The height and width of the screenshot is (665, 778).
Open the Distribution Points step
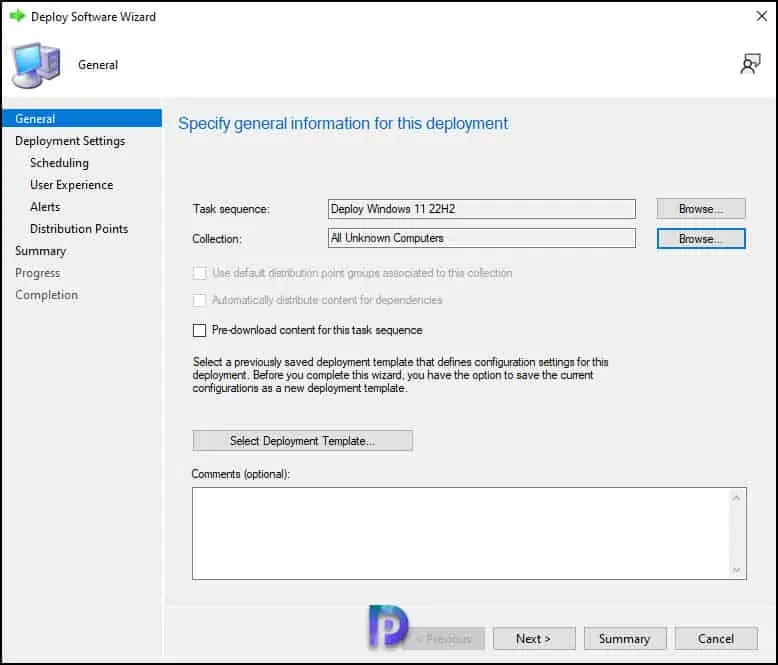point(79,229)
